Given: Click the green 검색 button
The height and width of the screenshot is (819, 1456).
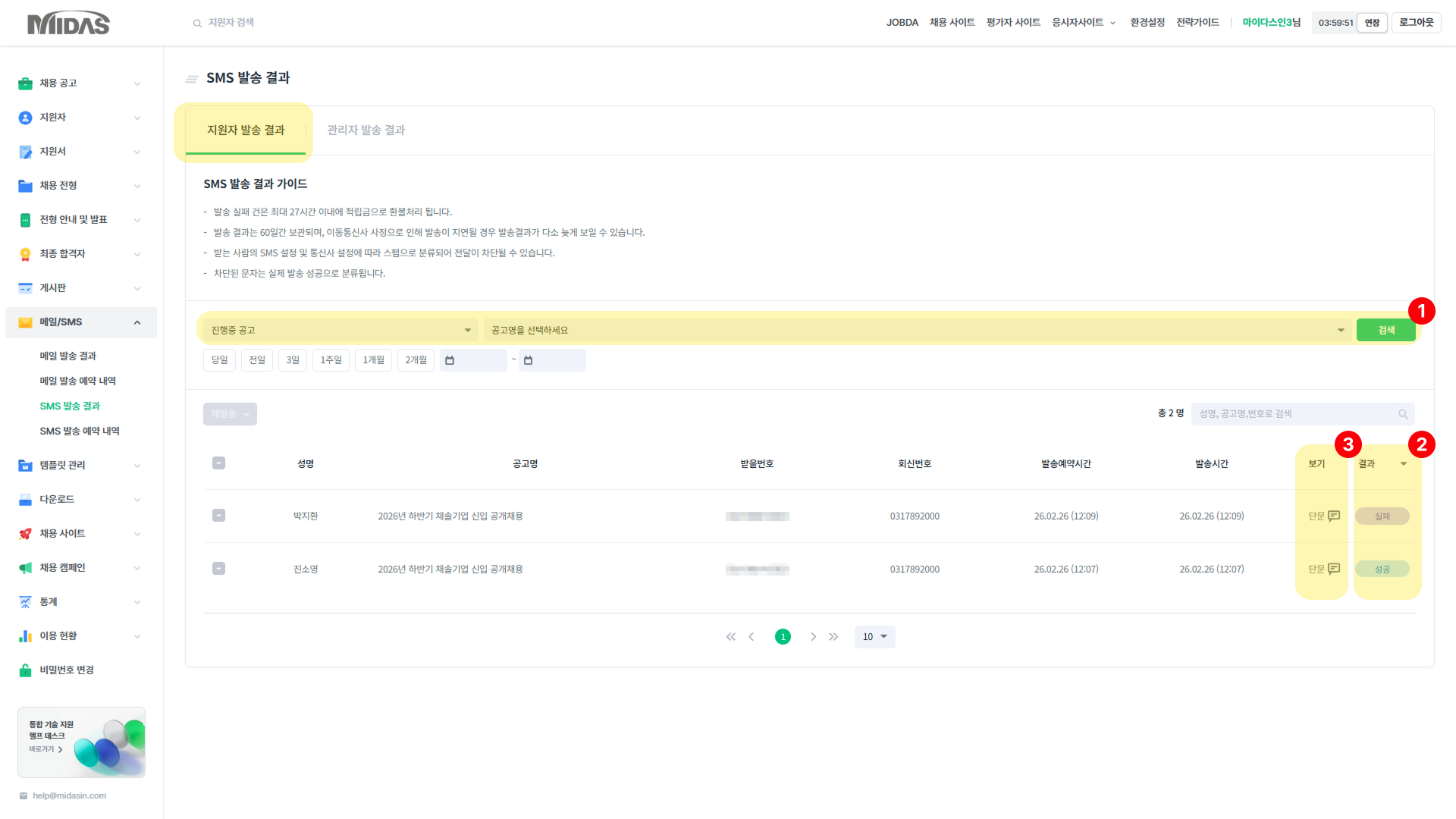Looking at the screenshot, I should tap(1385, 330).
